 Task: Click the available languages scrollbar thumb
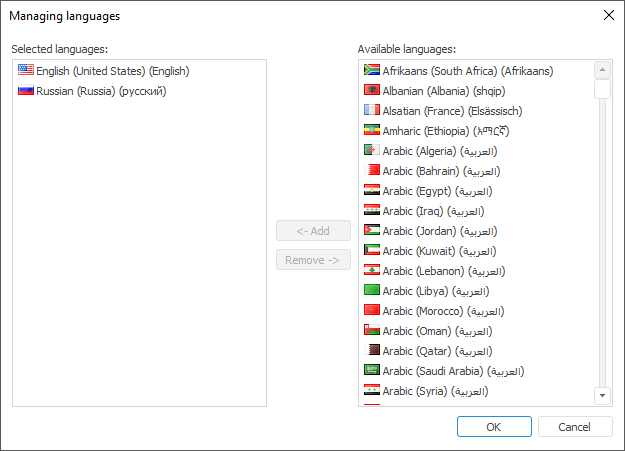[602, 89]
